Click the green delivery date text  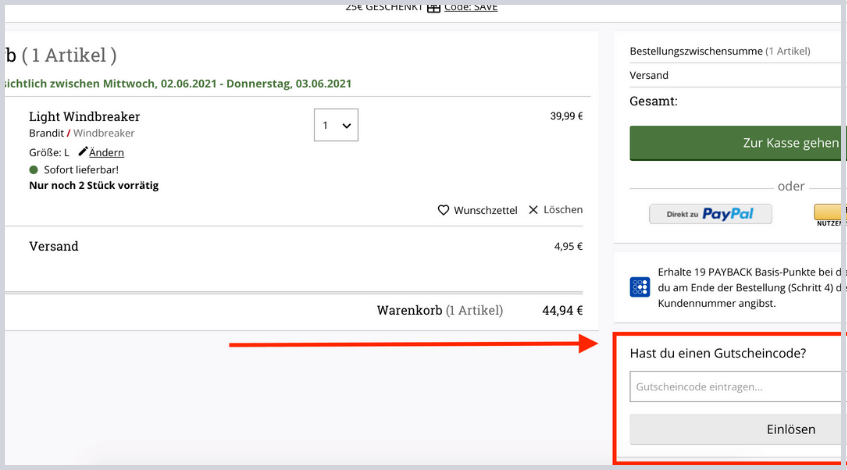(x=178, y=84)
